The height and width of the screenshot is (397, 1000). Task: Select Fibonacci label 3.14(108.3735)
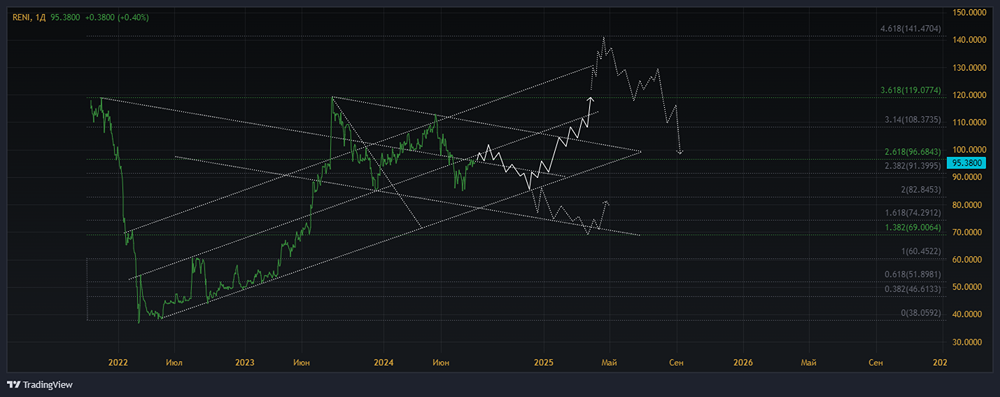click(x=913, y=119)
